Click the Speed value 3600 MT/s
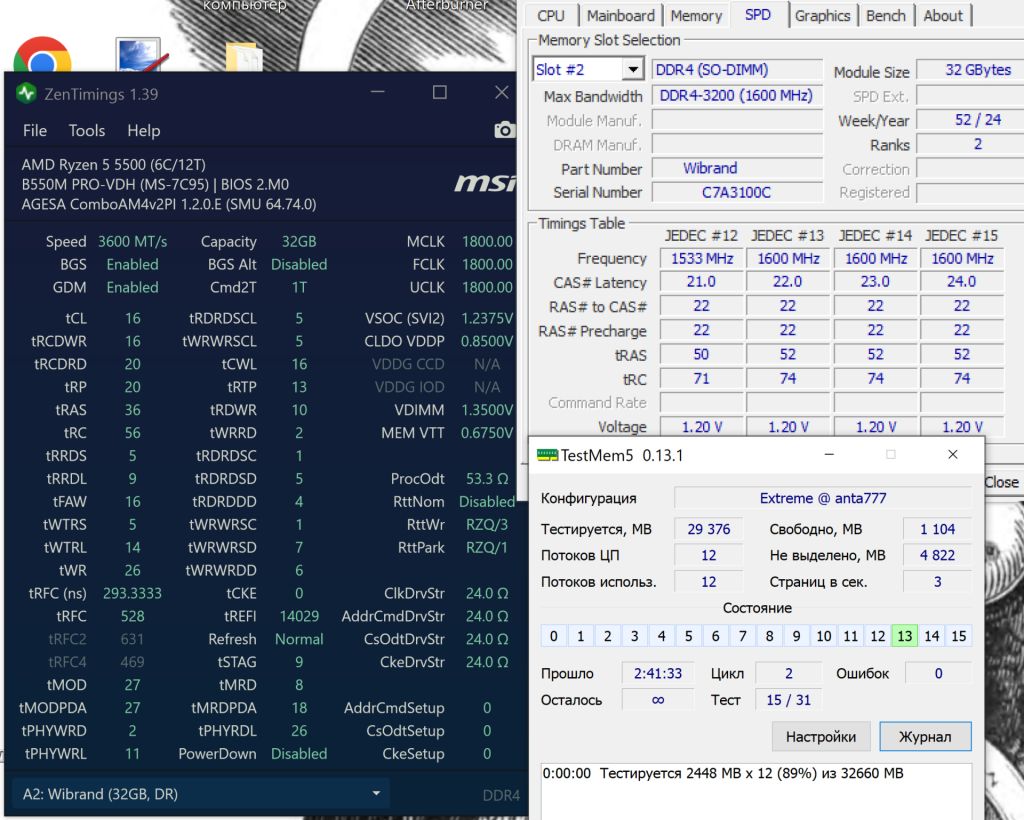Screen dimensions: 1024x820 click(x=133, y=242)
